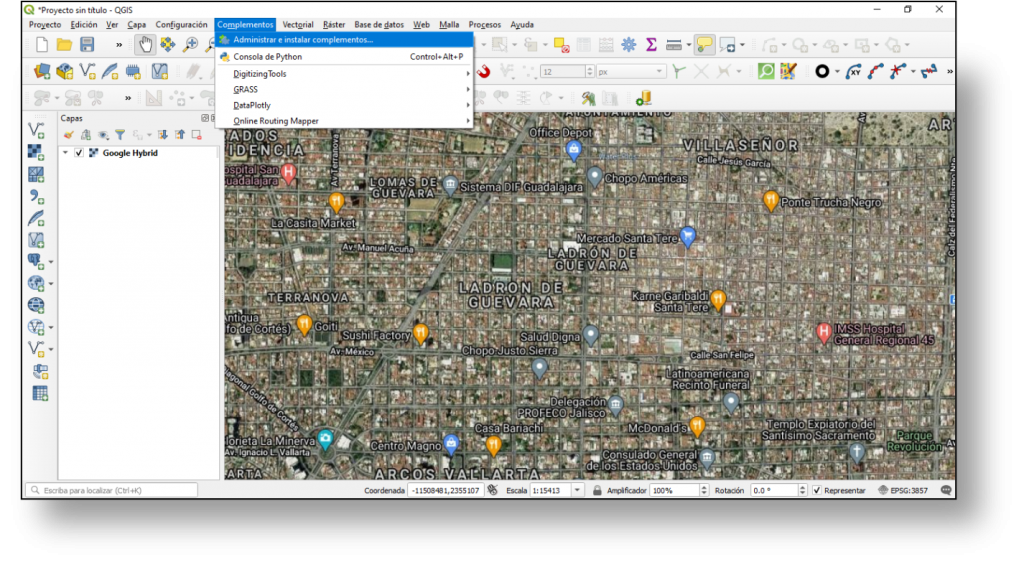The width and height of the screenshot is (1024, 567).
Task: Show statistical summary with the sigma icon
Action: click(x=651, y=44)
